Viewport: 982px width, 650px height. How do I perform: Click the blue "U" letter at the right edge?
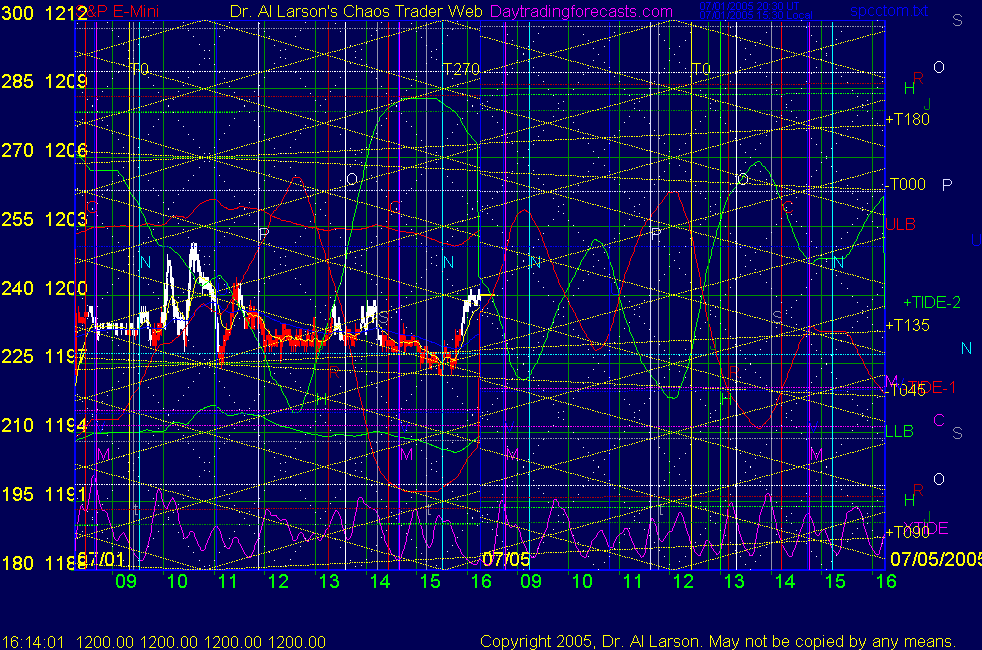coord(976,240)
